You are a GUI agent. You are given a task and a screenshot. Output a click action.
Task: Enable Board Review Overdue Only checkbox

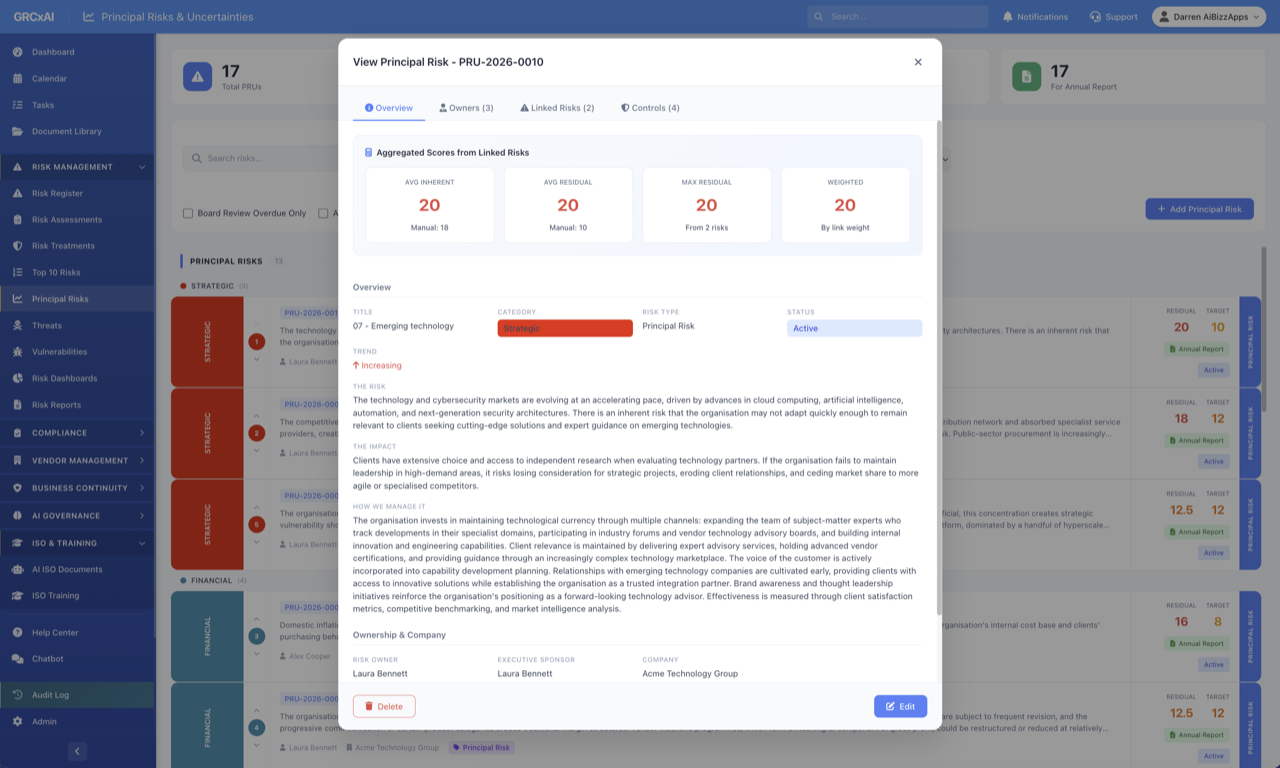pyautogui.click(x=188, y=213)
